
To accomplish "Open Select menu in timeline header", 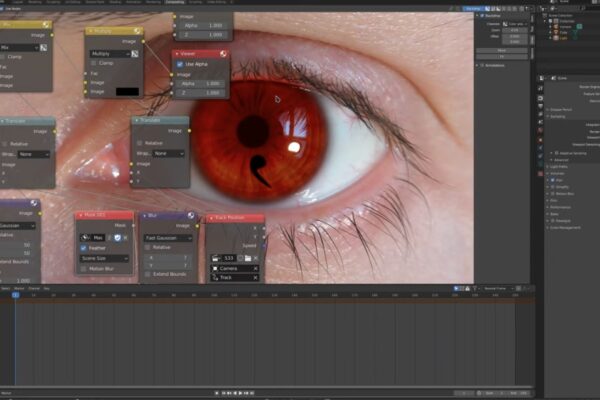I will point(5,289).
